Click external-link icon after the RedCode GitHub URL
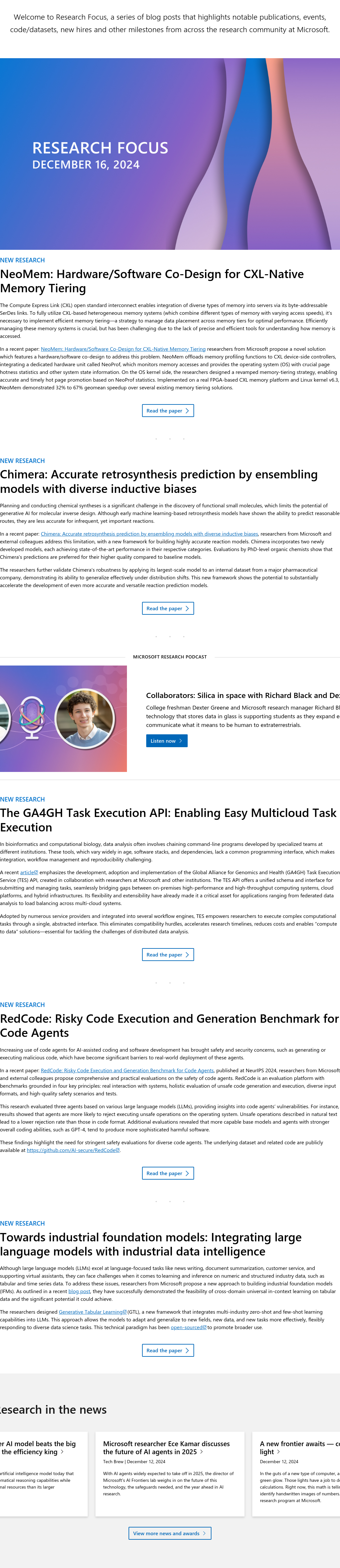The image size is (340, 1568). (118, 1150)
